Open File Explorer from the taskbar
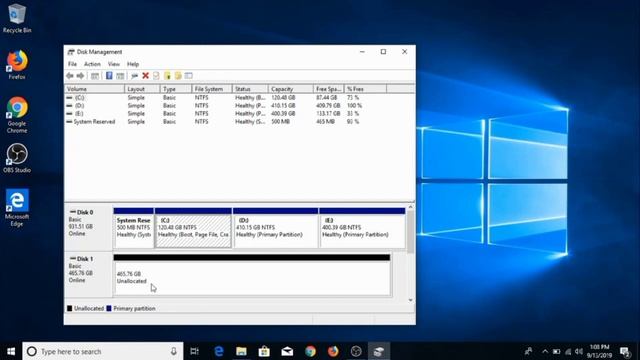Image resolution: width=640 pixels, height=360 pixels. point(241,351)
